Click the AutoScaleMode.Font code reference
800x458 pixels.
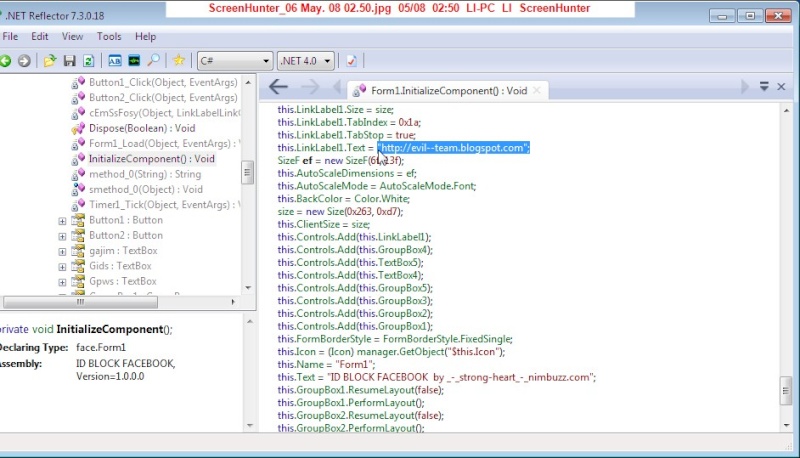428,186
